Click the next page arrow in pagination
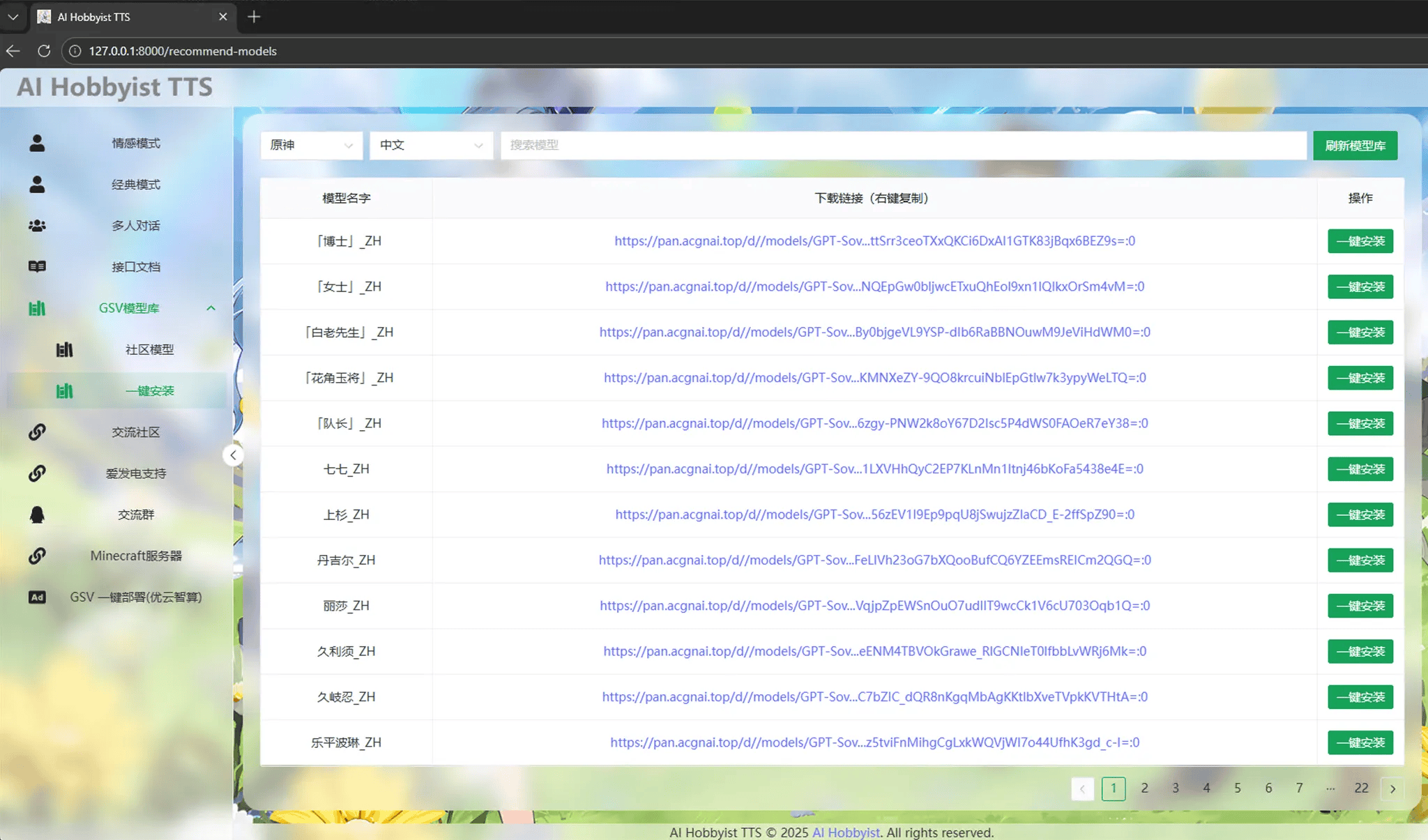Screen dimensions: 1428x840 pos(1392,788)
